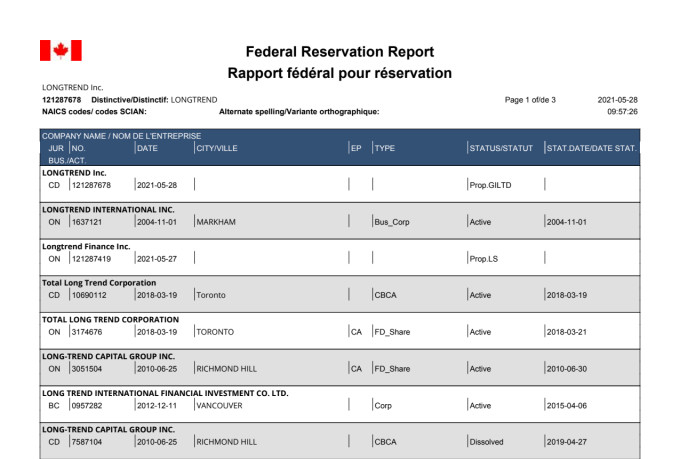Screen dimensions: 680x459
Task: Click the Page 1 of/de 3 indicator
Action: click(x=530, y=100)
